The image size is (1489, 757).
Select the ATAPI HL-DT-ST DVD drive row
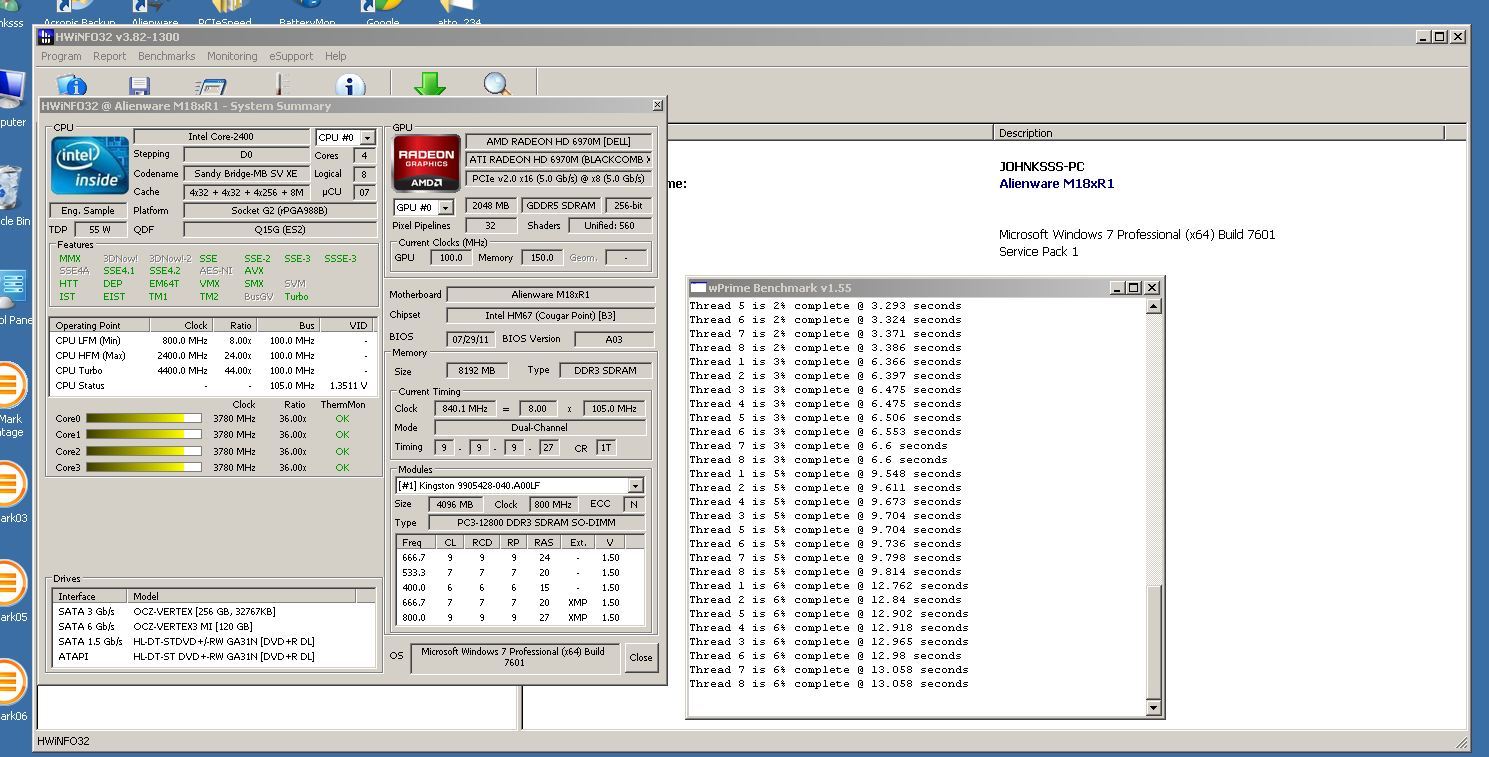tap(214, 657)
